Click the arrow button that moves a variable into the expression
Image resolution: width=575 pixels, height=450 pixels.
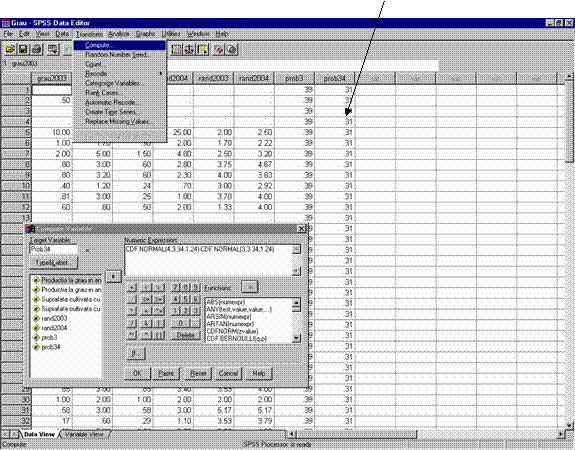pyautogui.click(x=113, y=276)
